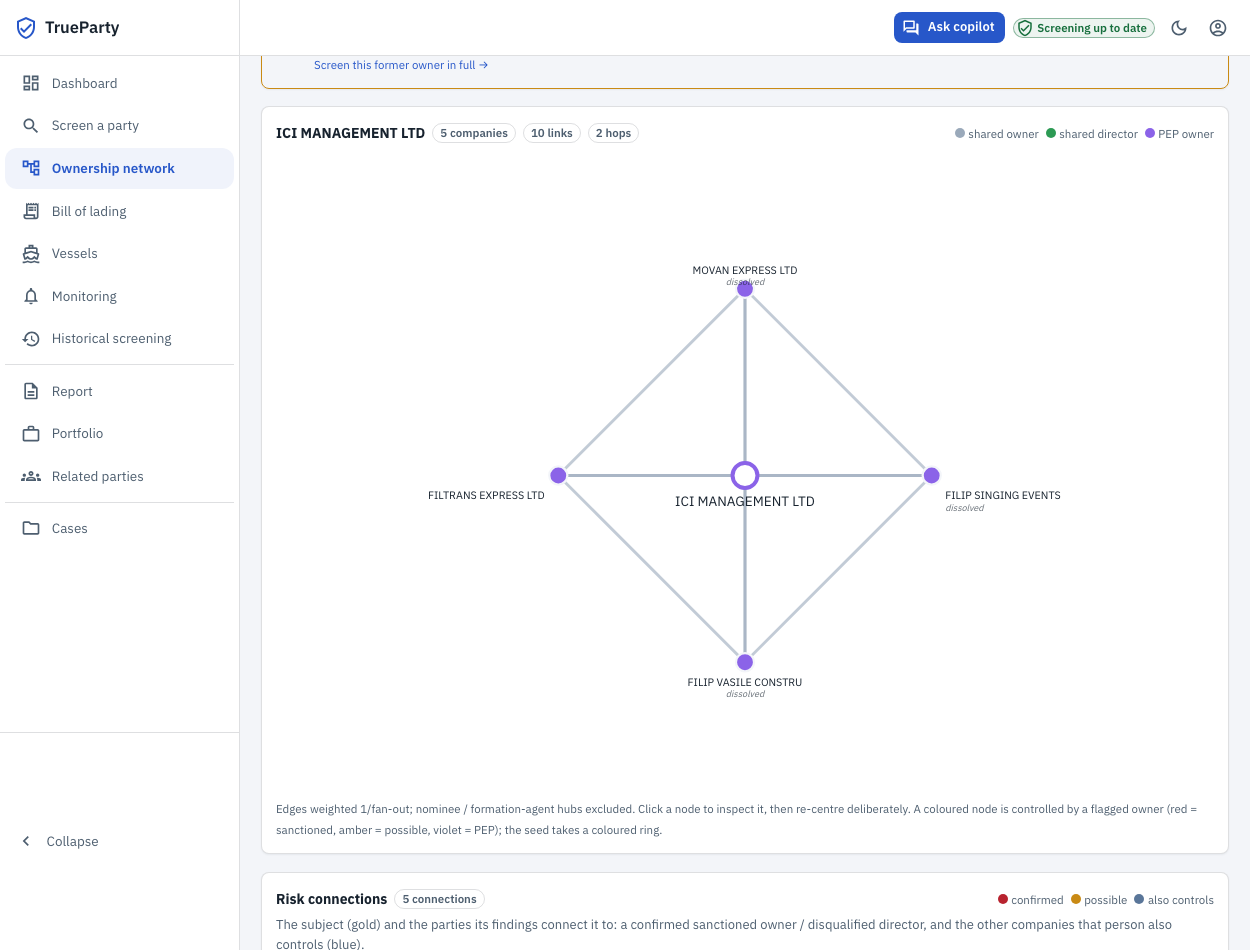Click the red confirmed legend dot
Screen dimensions: 1250x950
[1003, 899]
